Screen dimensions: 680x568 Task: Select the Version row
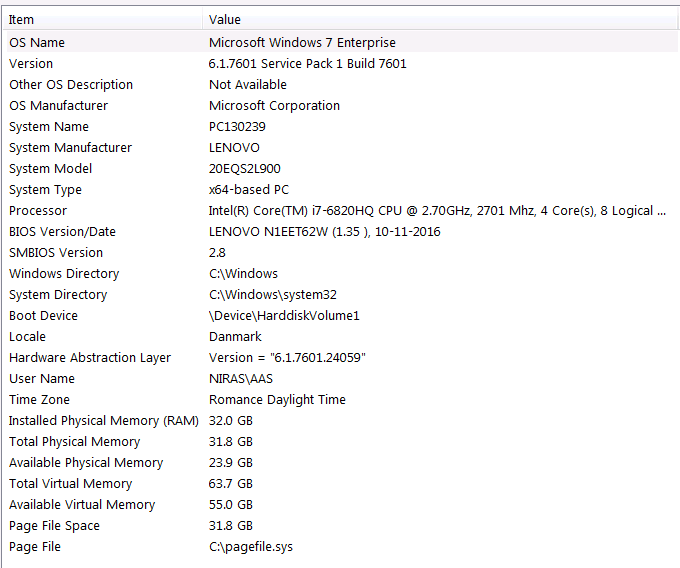pos(342,64)
